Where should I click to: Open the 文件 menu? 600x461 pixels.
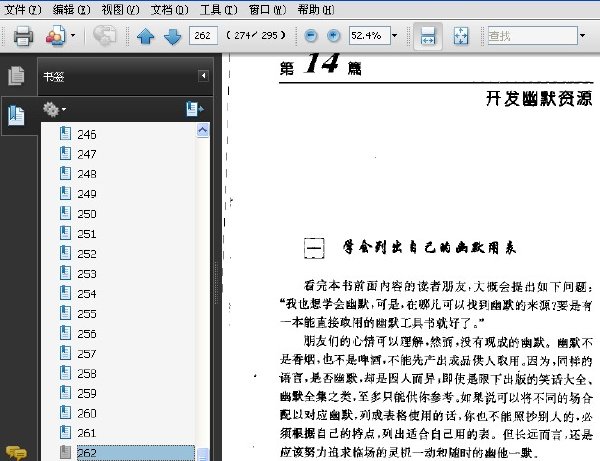pyautogui.click(x=23, y=10)
